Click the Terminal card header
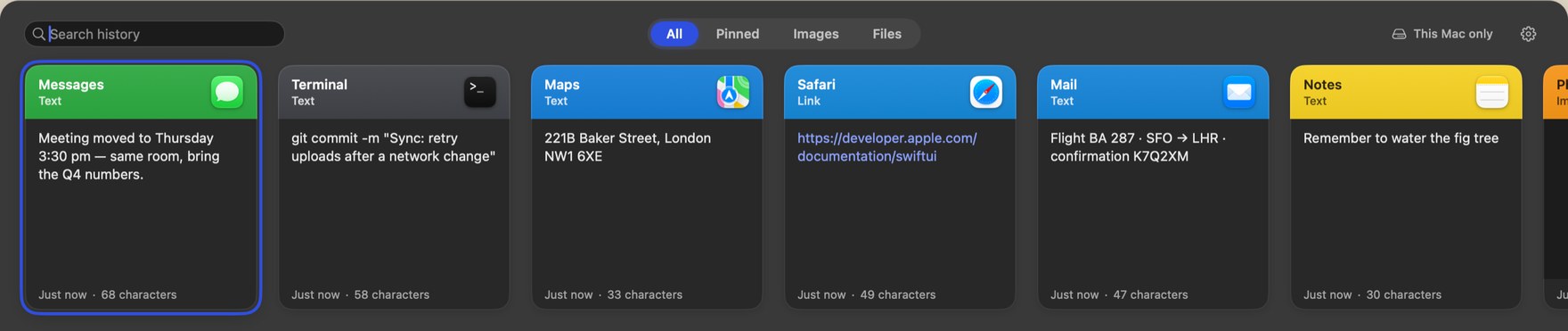This screenshot has height=331, width=1568. [x=394, y=92]
